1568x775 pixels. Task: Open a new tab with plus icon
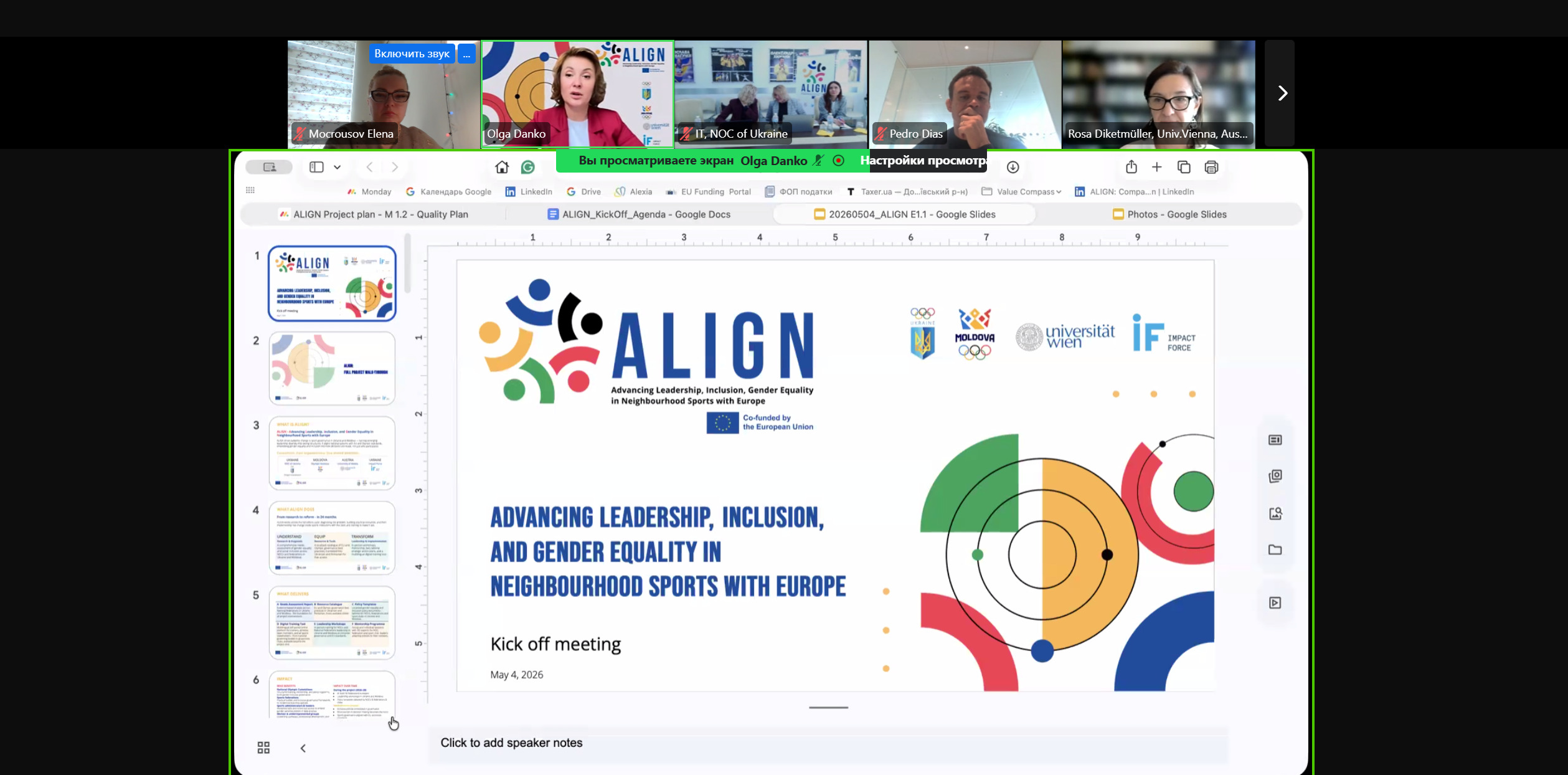[x=1157, y=167]
